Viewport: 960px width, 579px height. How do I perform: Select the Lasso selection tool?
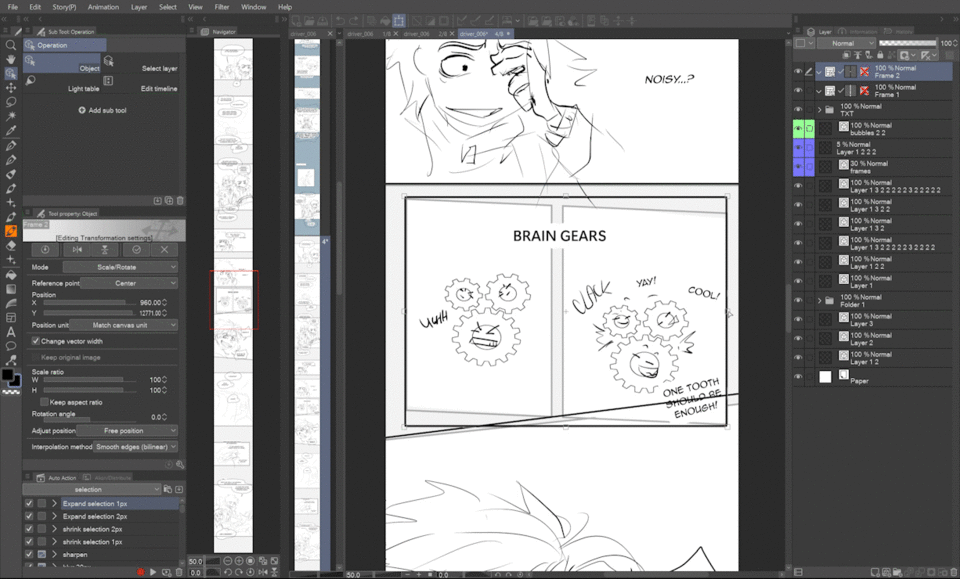click(x=10, y=102)
